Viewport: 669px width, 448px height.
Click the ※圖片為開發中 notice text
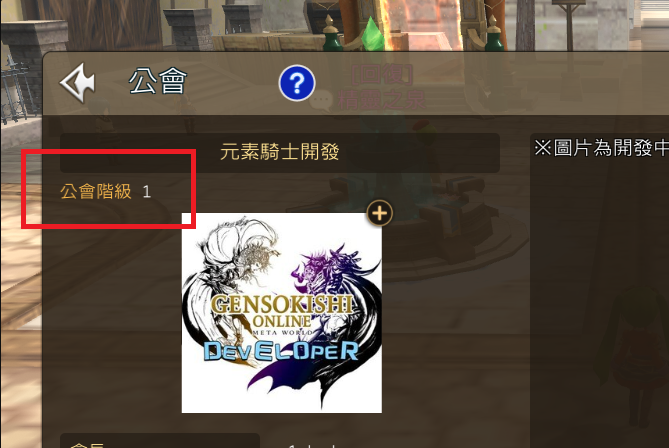[x=601, y=148]
